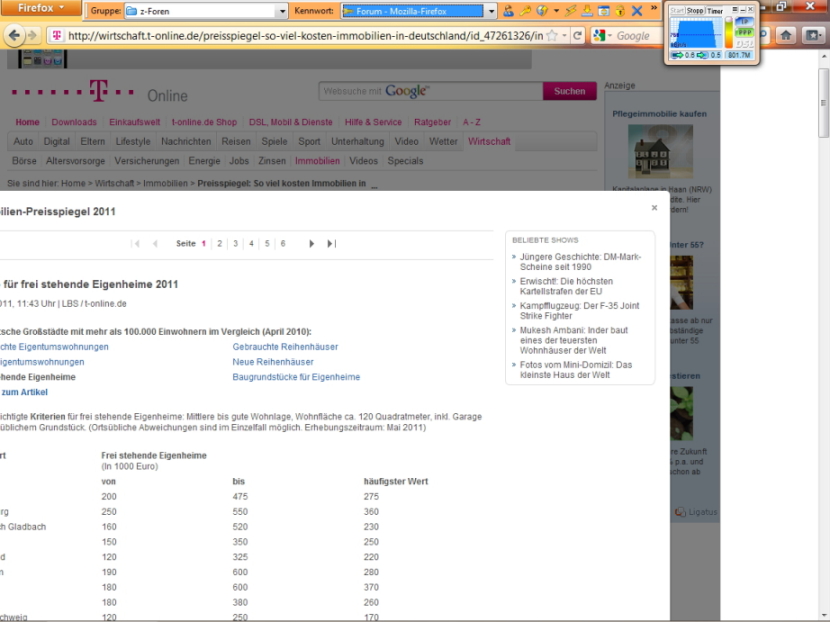Click the browser back arrow button
Viewport: 830px width, 622px height.
pos(14,36)
